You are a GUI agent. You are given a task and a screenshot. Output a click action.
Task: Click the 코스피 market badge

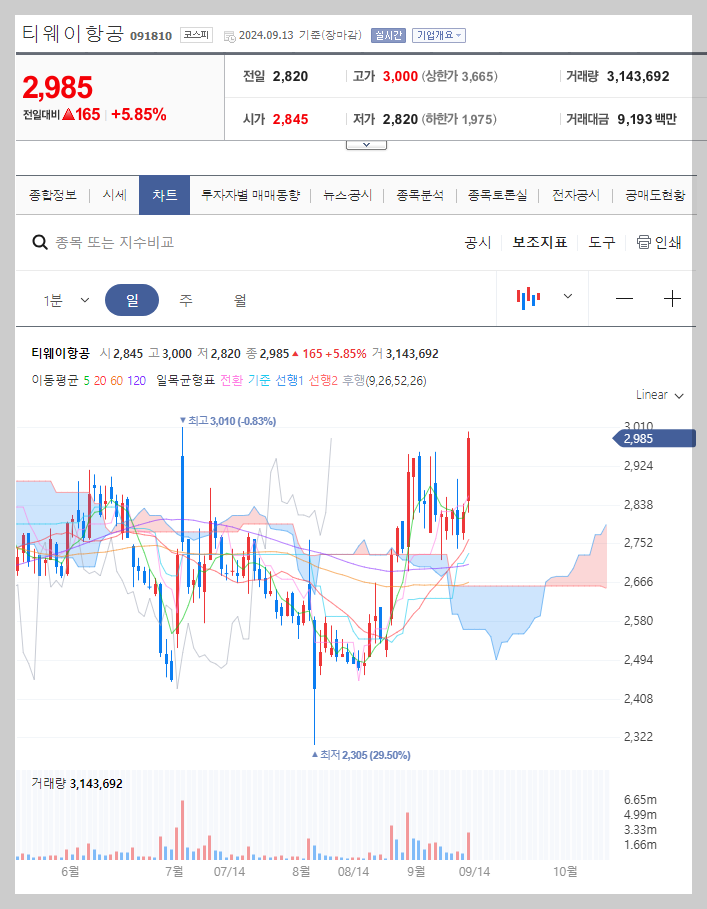(x=196, y=35)
